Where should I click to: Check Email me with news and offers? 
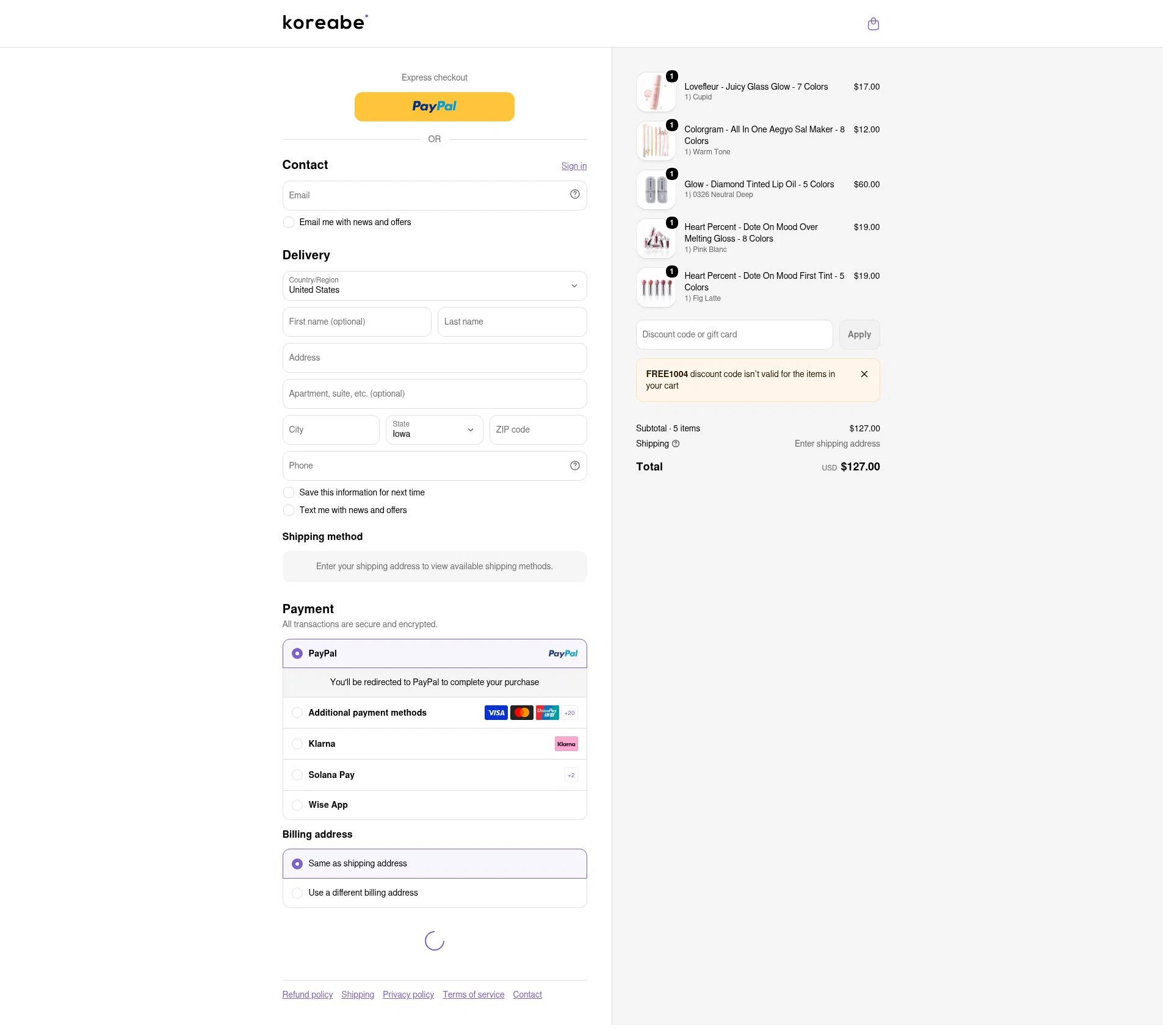(289, 222)
